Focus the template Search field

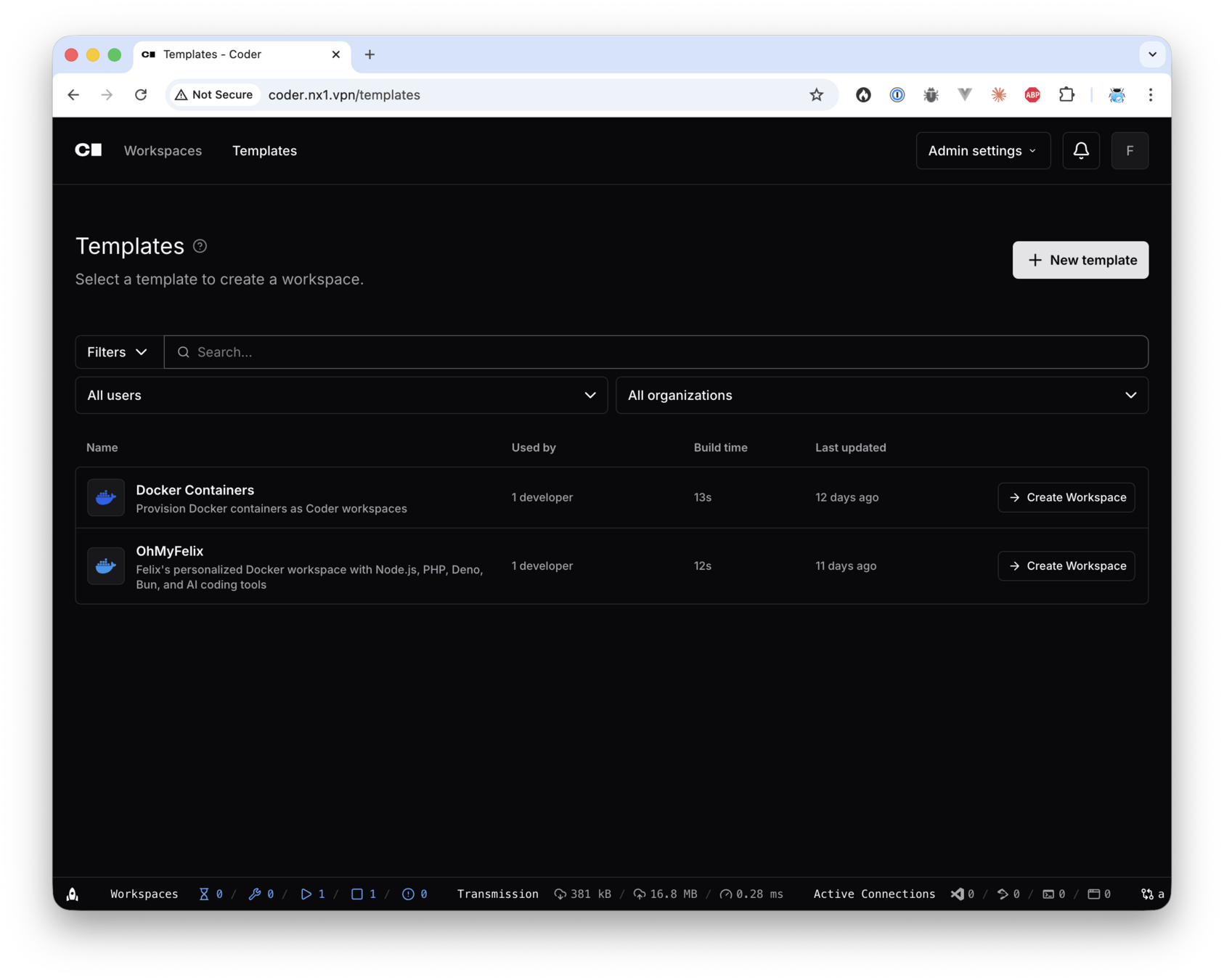656,352
